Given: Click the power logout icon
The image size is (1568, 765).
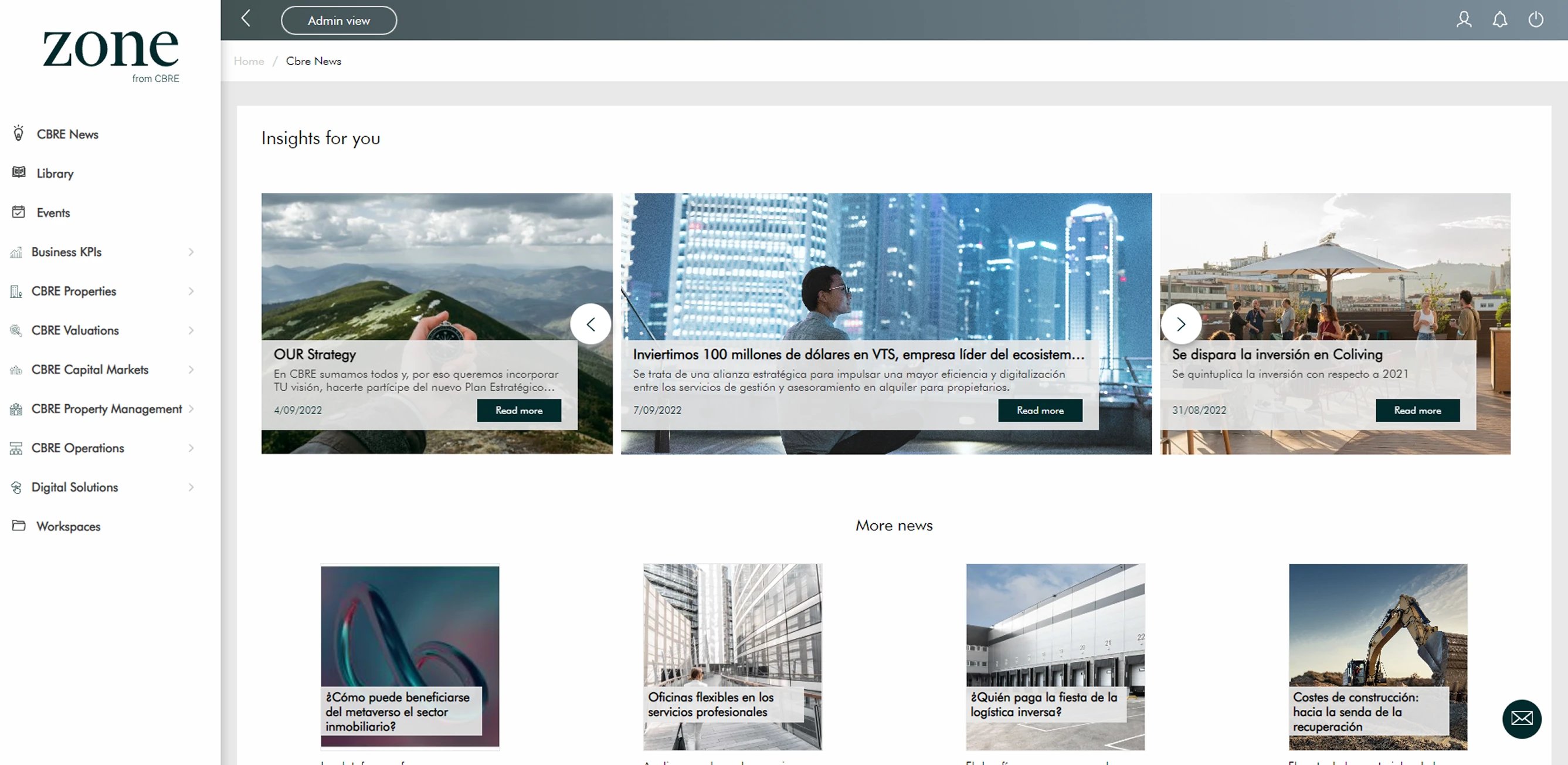Looking at the screenshot, I should [1536, 19].
